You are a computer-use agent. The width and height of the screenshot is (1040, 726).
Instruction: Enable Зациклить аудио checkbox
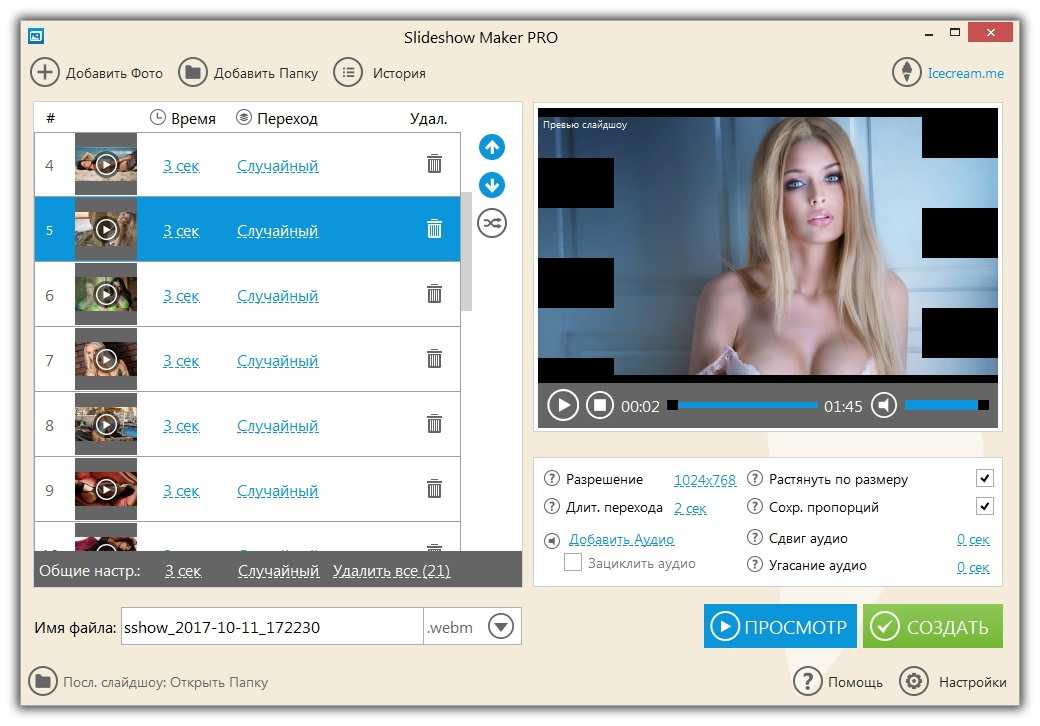pyautogui.click(x=572, y=563)
